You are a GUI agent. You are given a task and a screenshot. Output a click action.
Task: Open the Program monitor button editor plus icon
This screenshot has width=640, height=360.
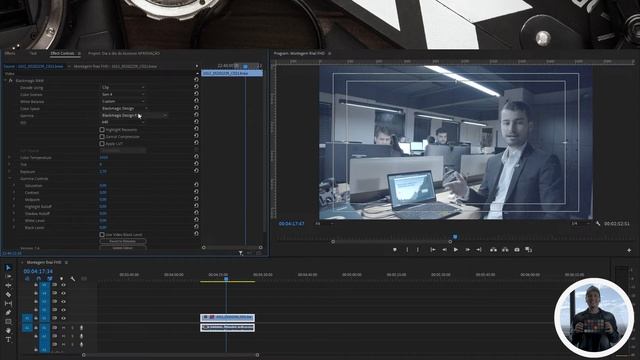[629, 250]
